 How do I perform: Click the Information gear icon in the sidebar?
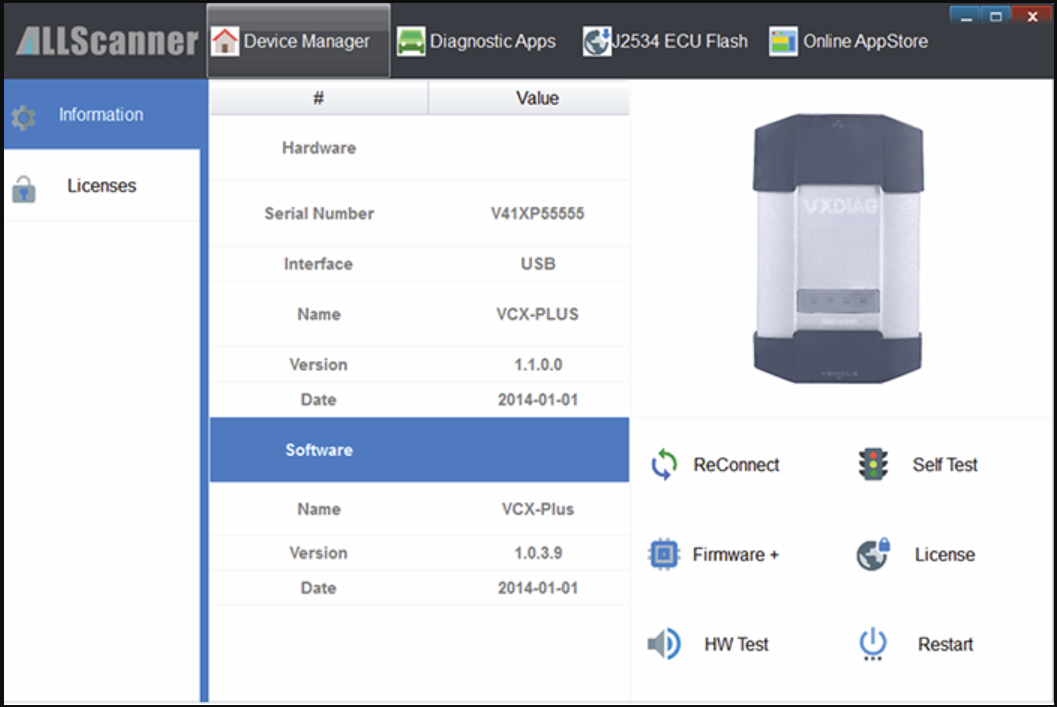[x=22, y=115]
